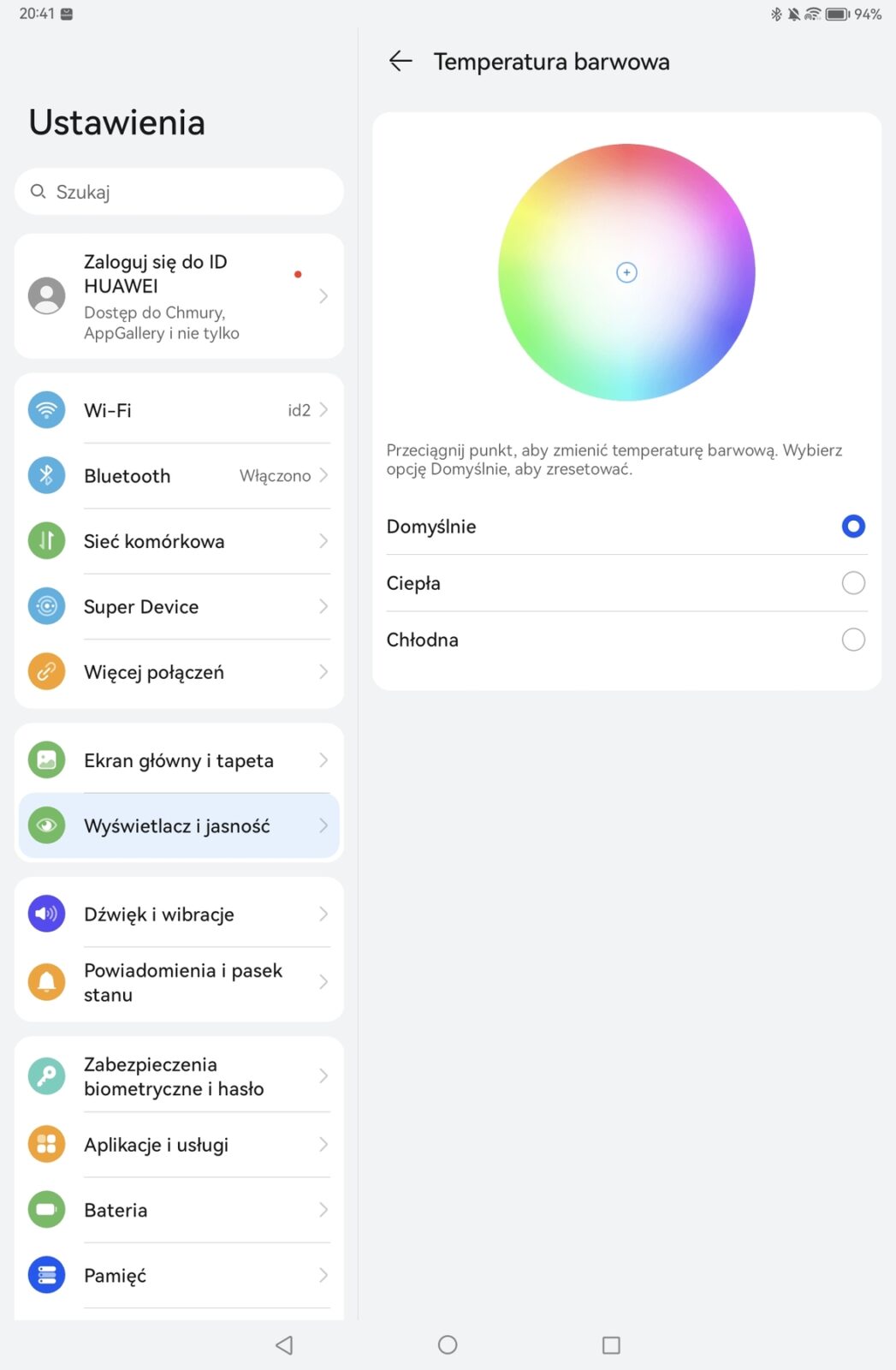Open Powiadomienia i pasek stanu settings

179,982
